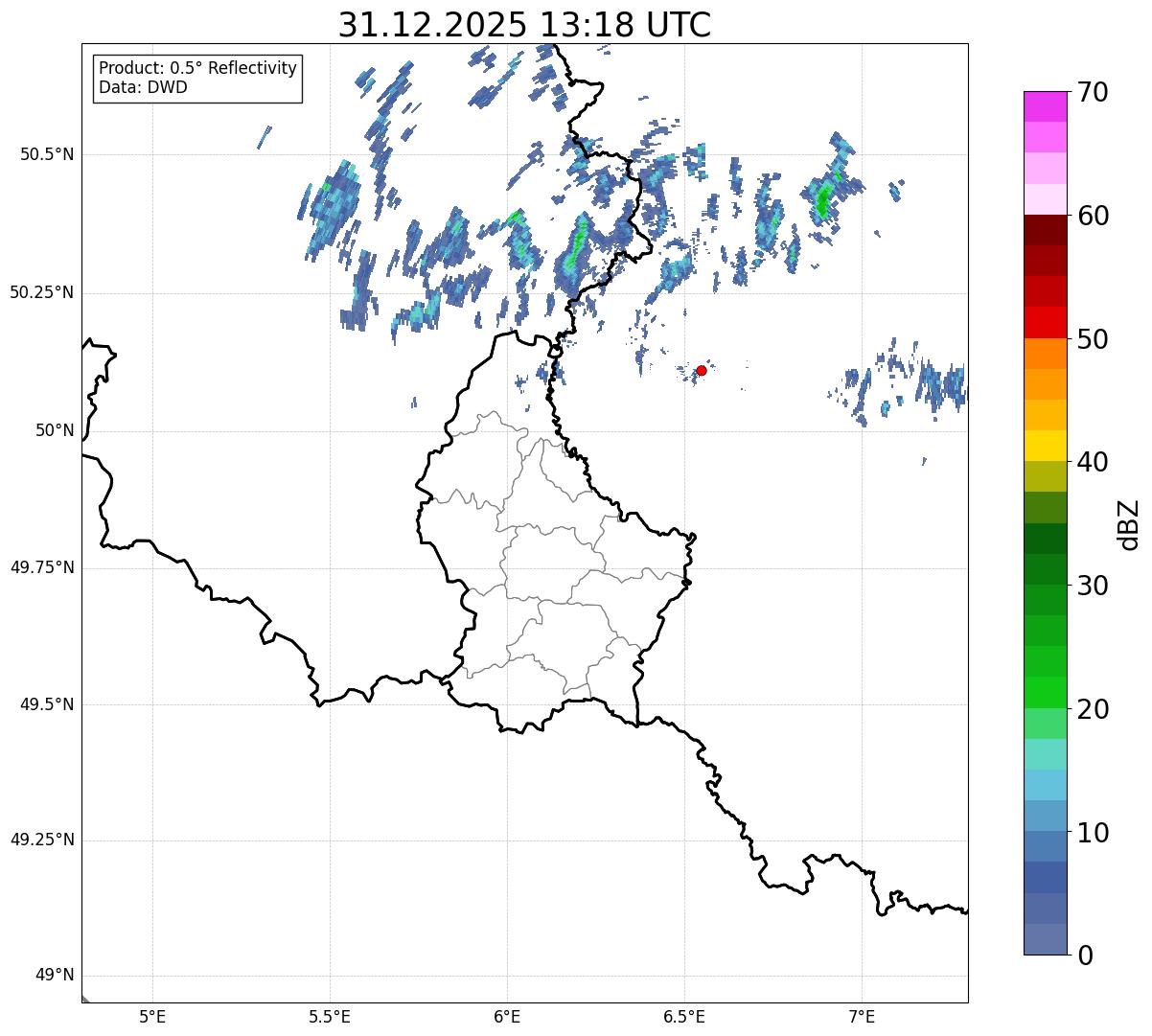
Task: Click the 70 tick label on colorbar
Action: point(1093,93)
